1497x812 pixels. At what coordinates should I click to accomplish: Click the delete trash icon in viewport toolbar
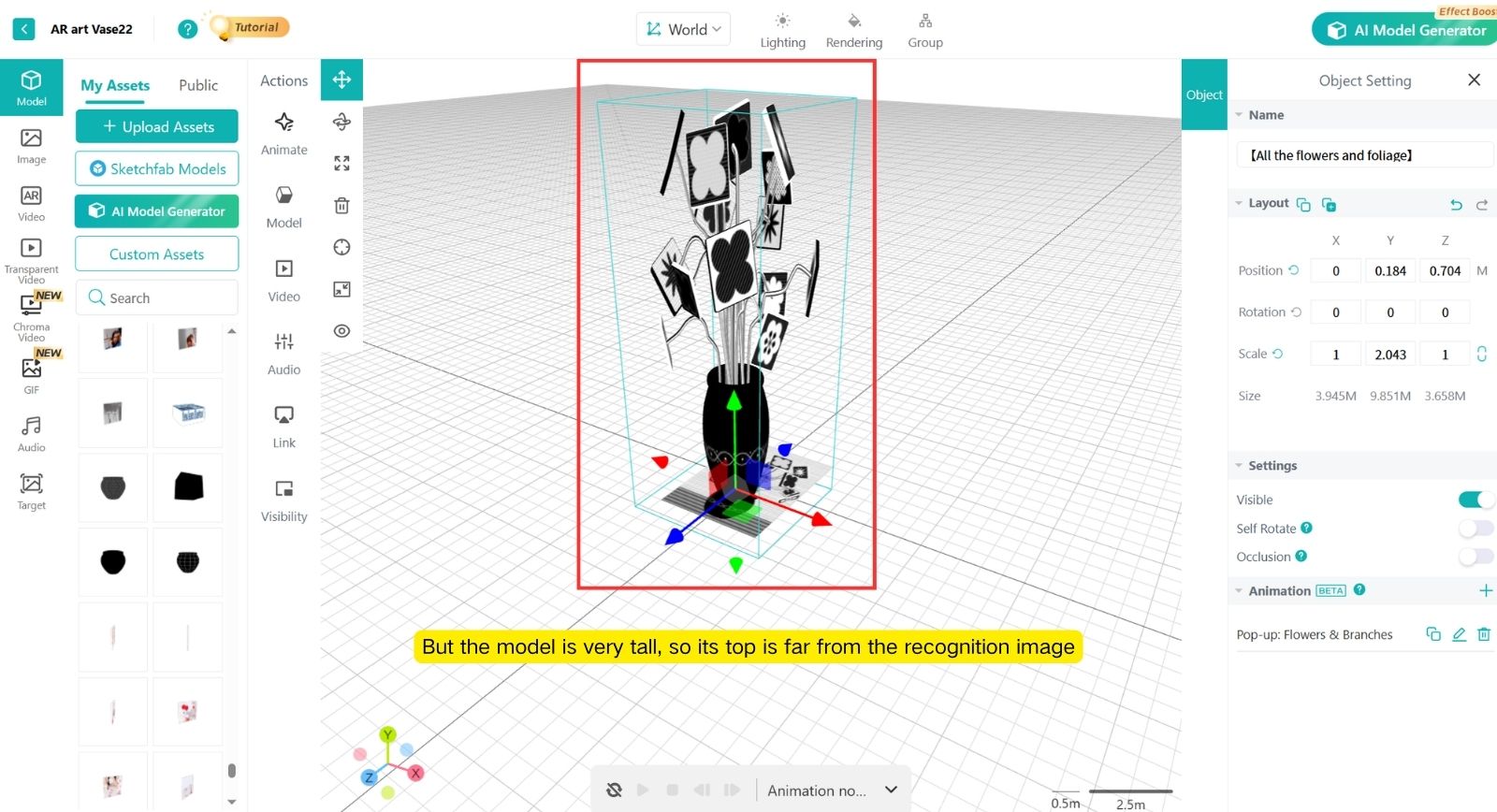(x=342, y=205)
